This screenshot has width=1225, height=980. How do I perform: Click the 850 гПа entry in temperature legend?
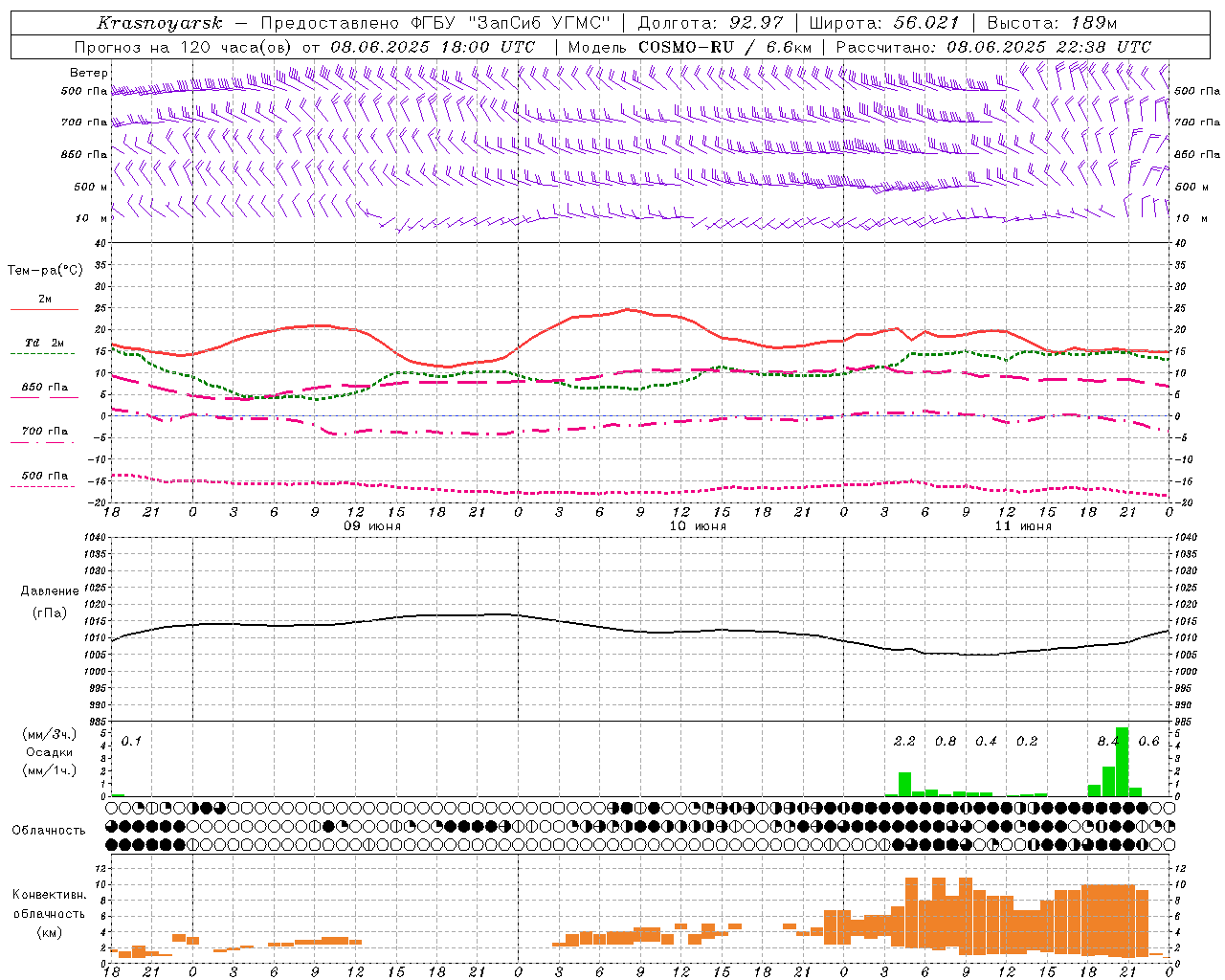pyautogui.click(x=45, y=388)
